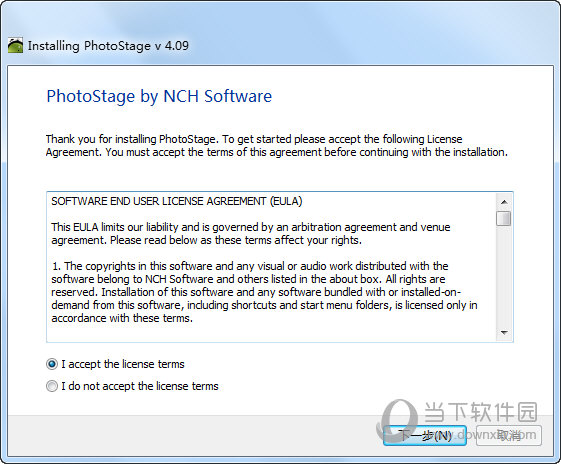Image resolution: width=561 pixels, height=464 pixels.
Task: Click inside the license agreement text box
Action: 272,267
